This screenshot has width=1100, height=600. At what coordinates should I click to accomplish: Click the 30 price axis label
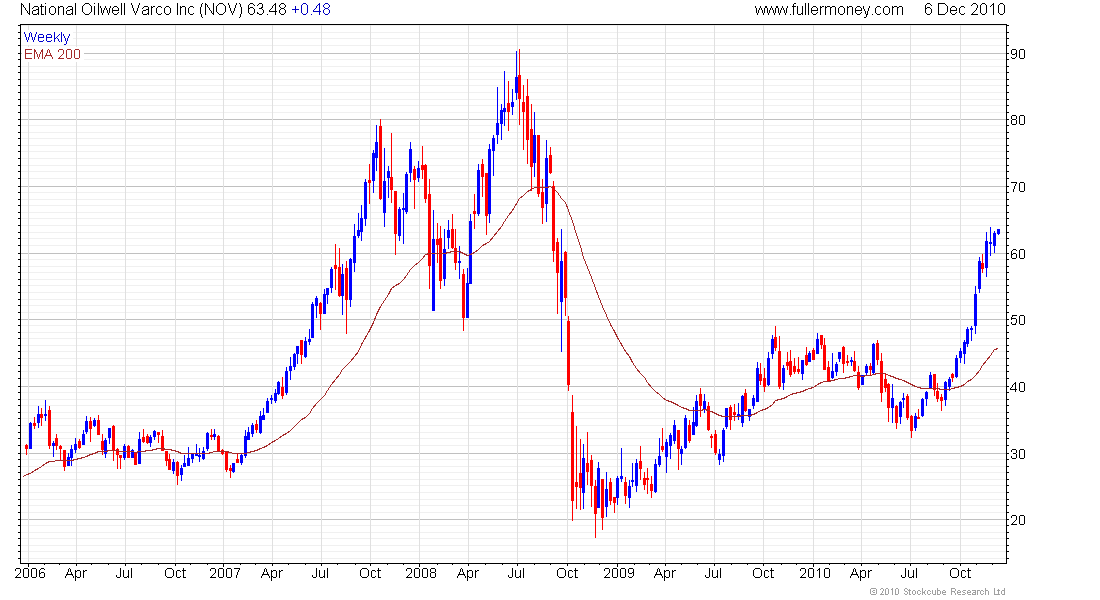click(1017, 454)
